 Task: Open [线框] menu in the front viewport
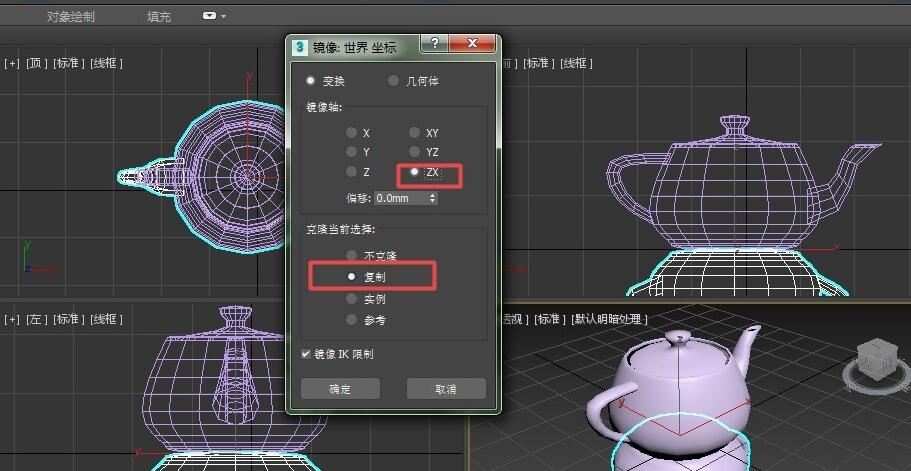(x=576, y=63)
